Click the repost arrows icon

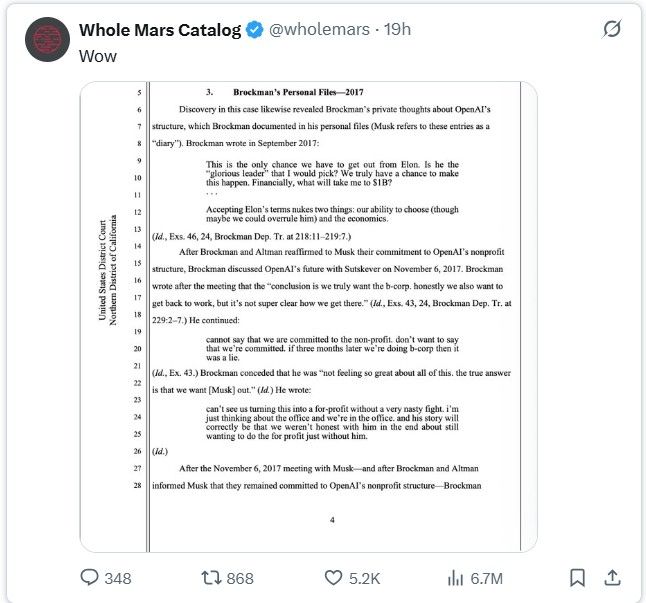pos(211,577)
